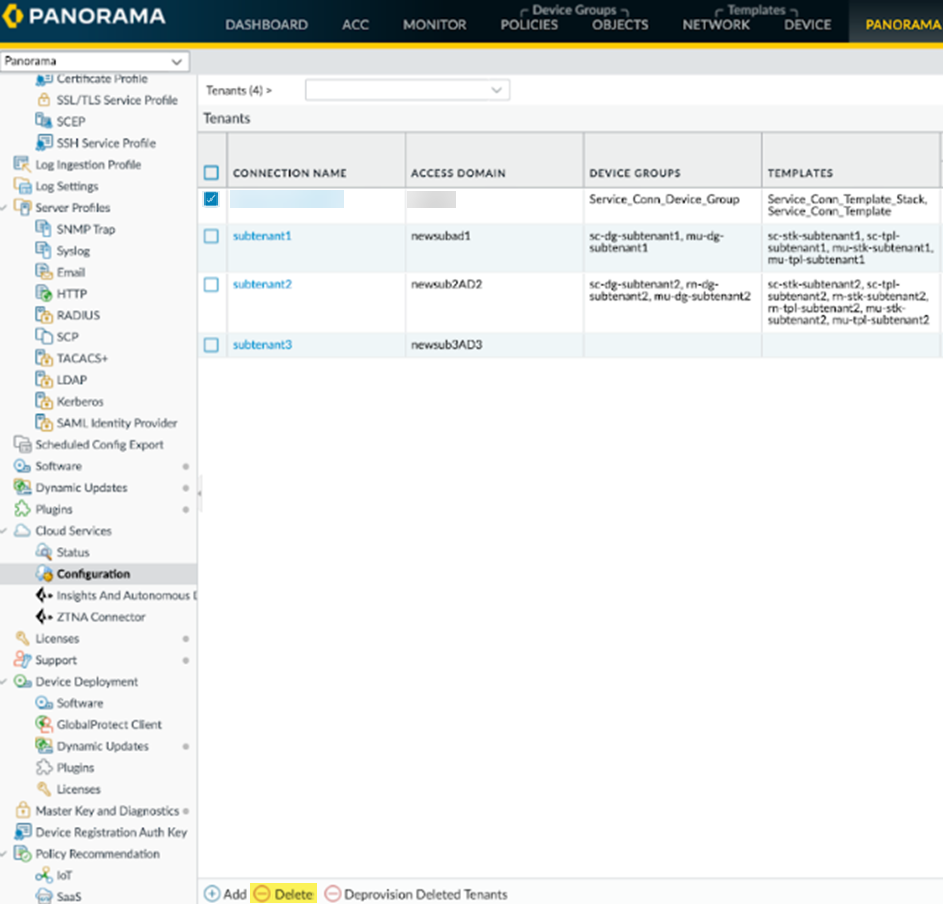Click the ZTNA Connector icon

(43, 617)
